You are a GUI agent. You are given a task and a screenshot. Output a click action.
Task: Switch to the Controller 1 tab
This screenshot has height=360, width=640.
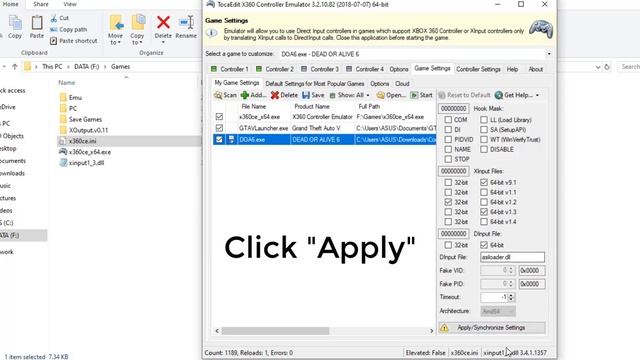(x=229, y=69)
